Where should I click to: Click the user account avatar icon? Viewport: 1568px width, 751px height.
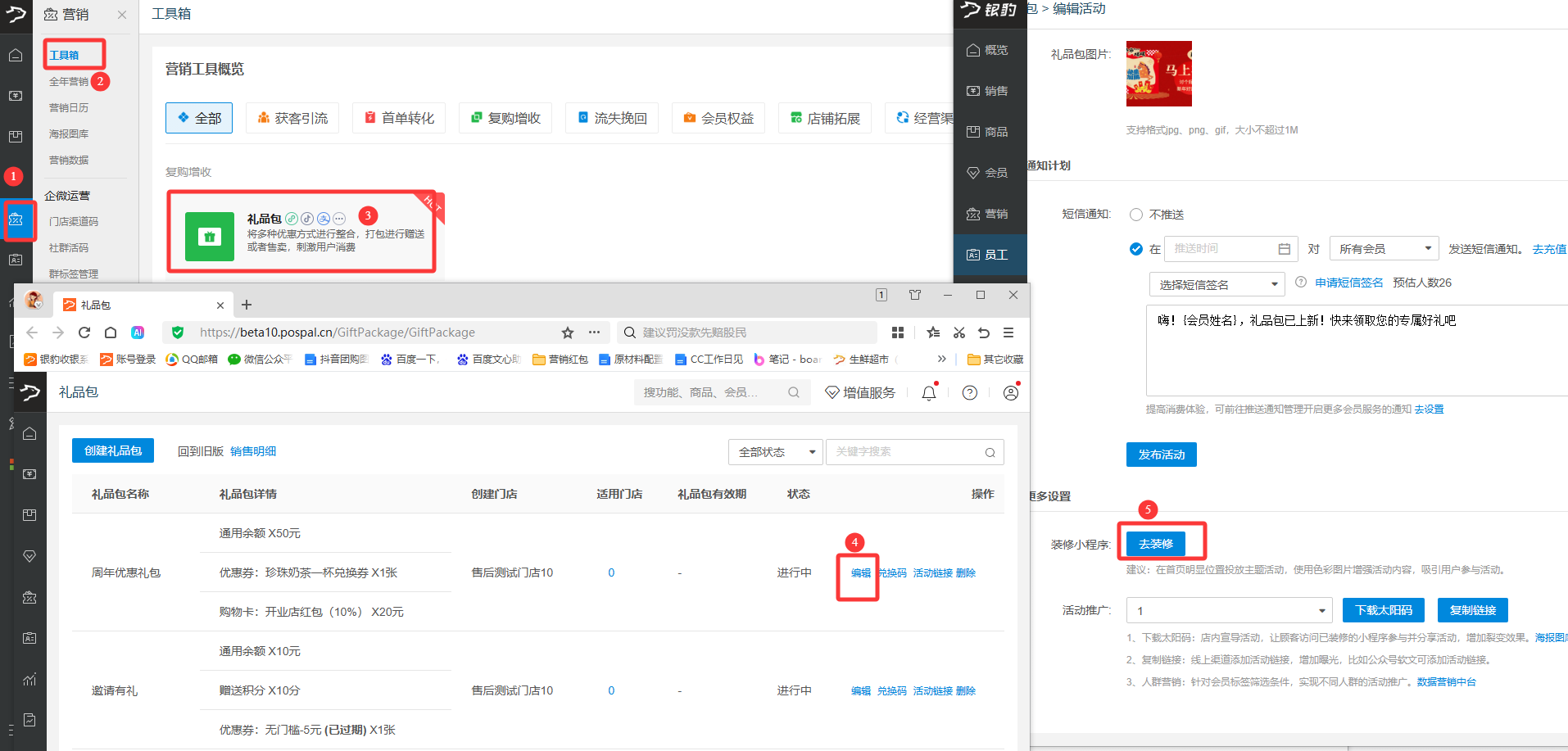point(1011,393)
